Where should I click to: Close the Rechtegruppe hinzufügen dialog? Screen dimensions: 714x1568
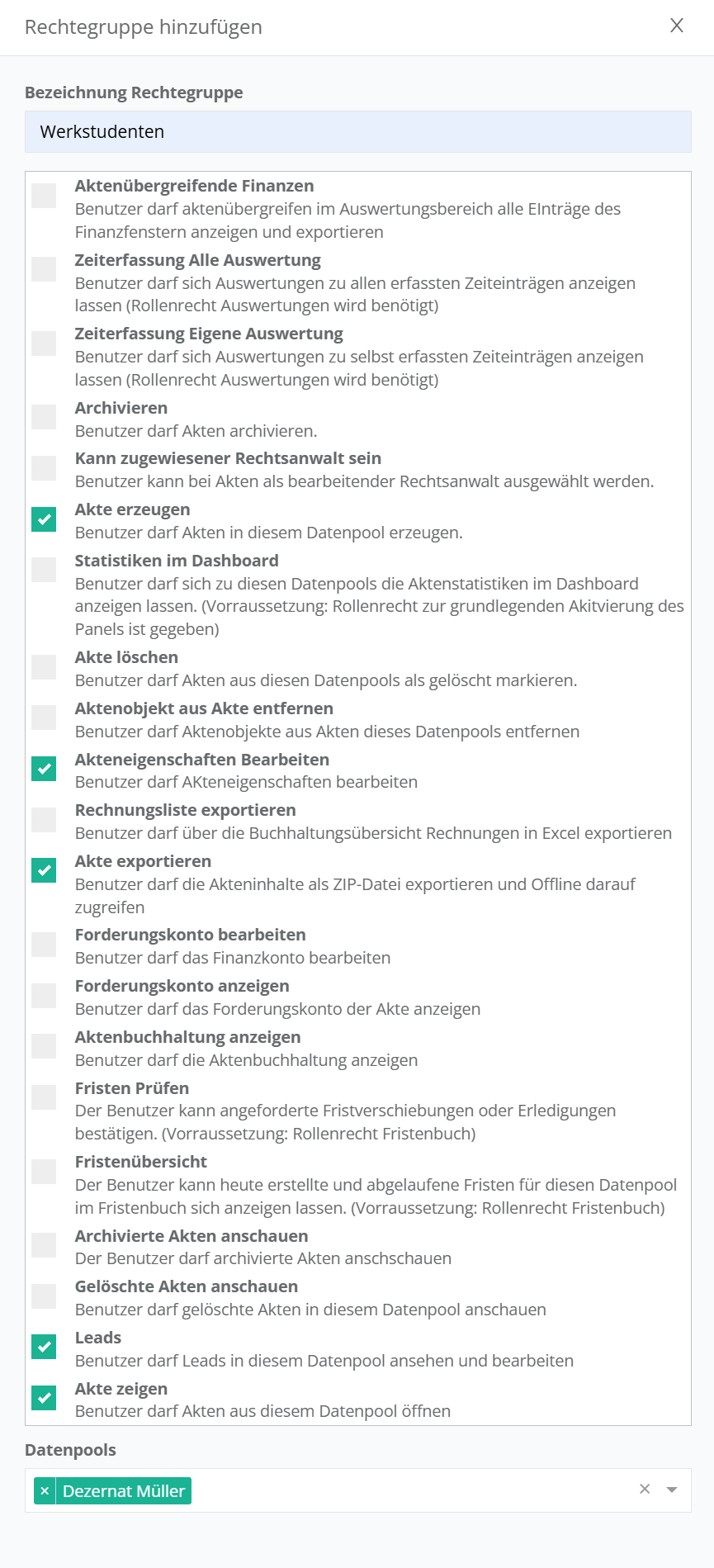coord(677,26)
